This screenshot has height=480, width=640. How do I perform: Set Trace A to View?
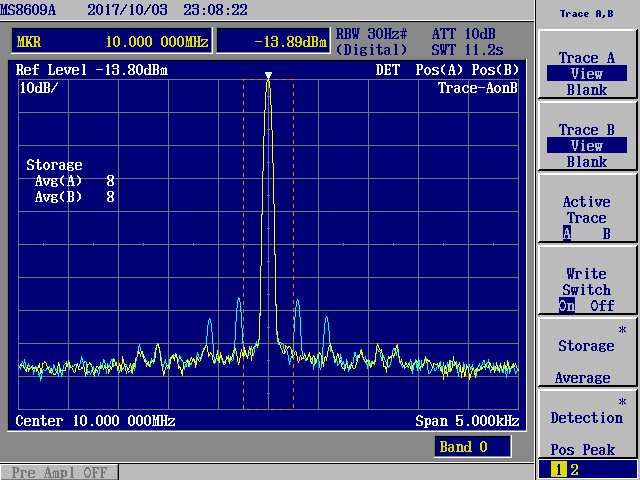(x=587, y=74)
